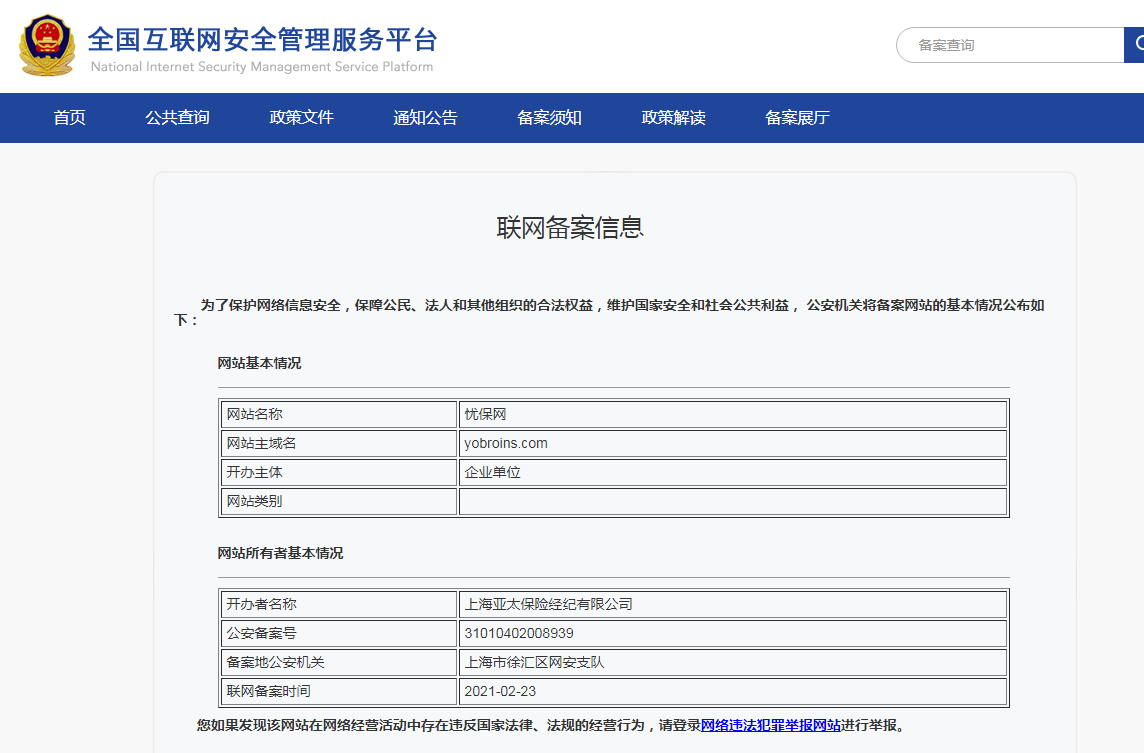Screen dimensions: 1144x753
Task: Select the yobroins.com domain value
Action: tap(506, 444)
